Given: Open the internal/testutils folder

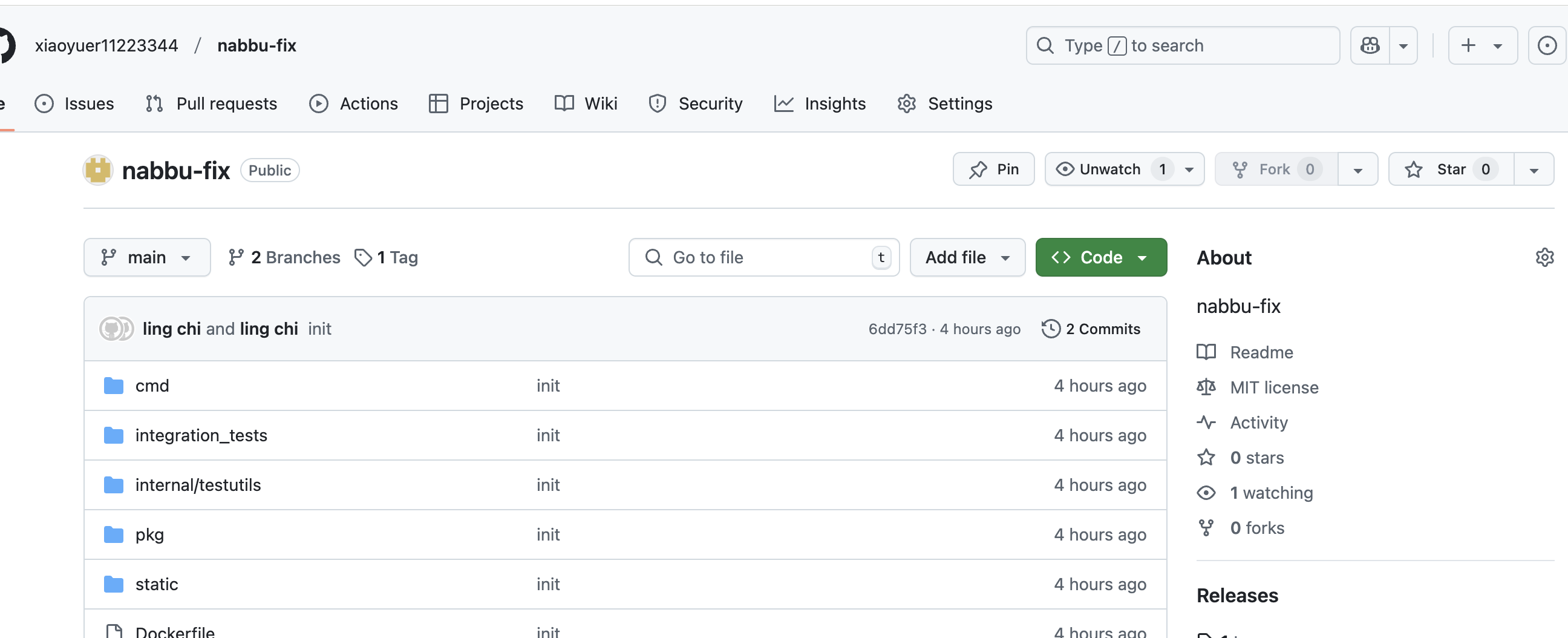Looking at the screenshot, I should 198,485.
